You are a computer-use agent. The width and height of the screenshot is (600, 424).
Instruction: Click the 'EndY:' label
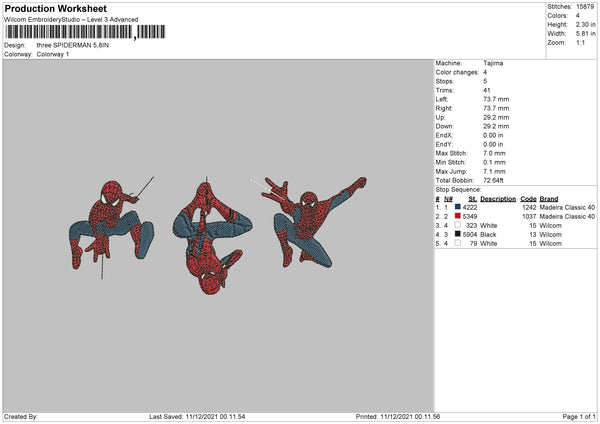(444, 144)
